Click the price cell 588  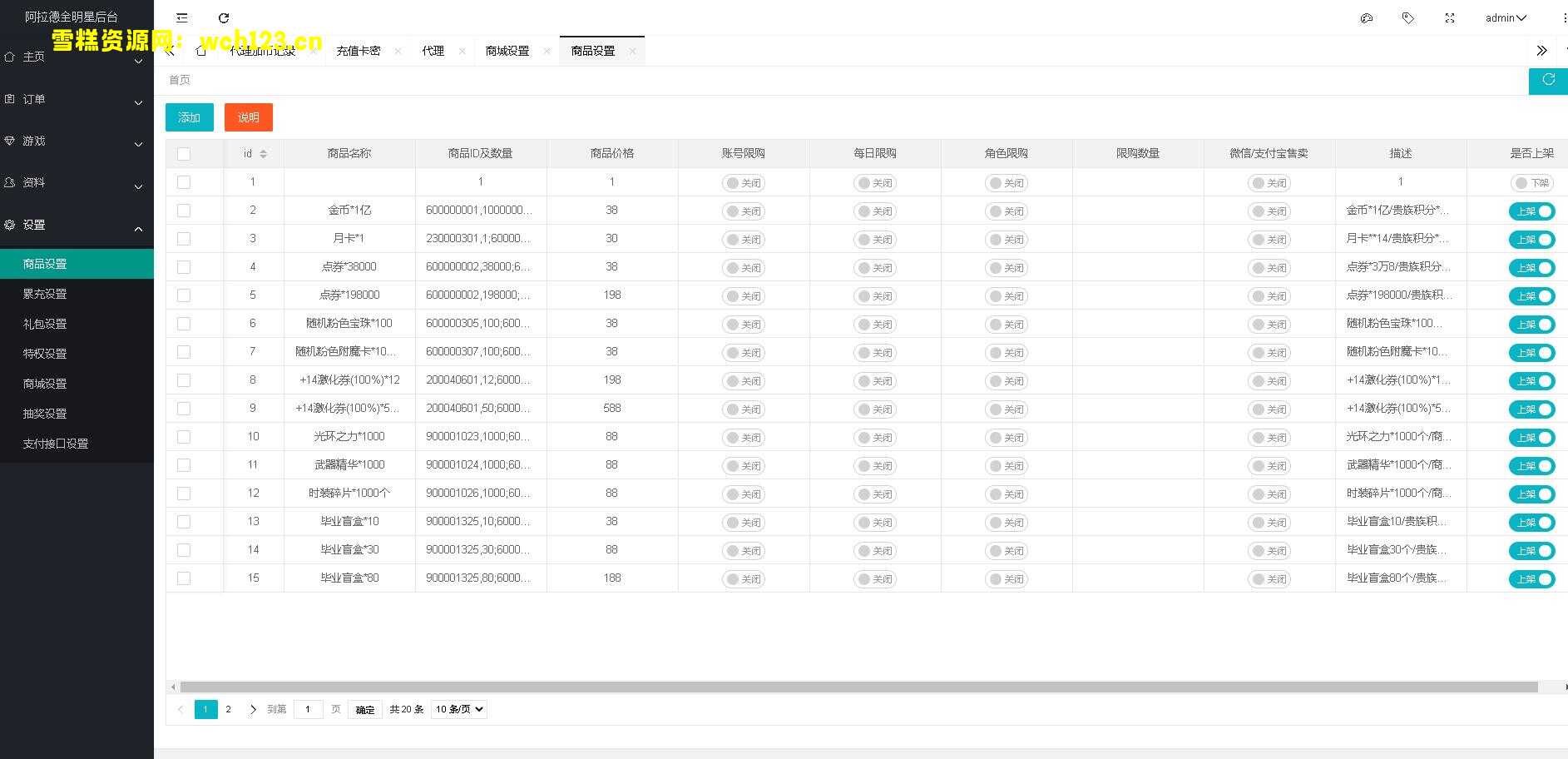[612, 409]
